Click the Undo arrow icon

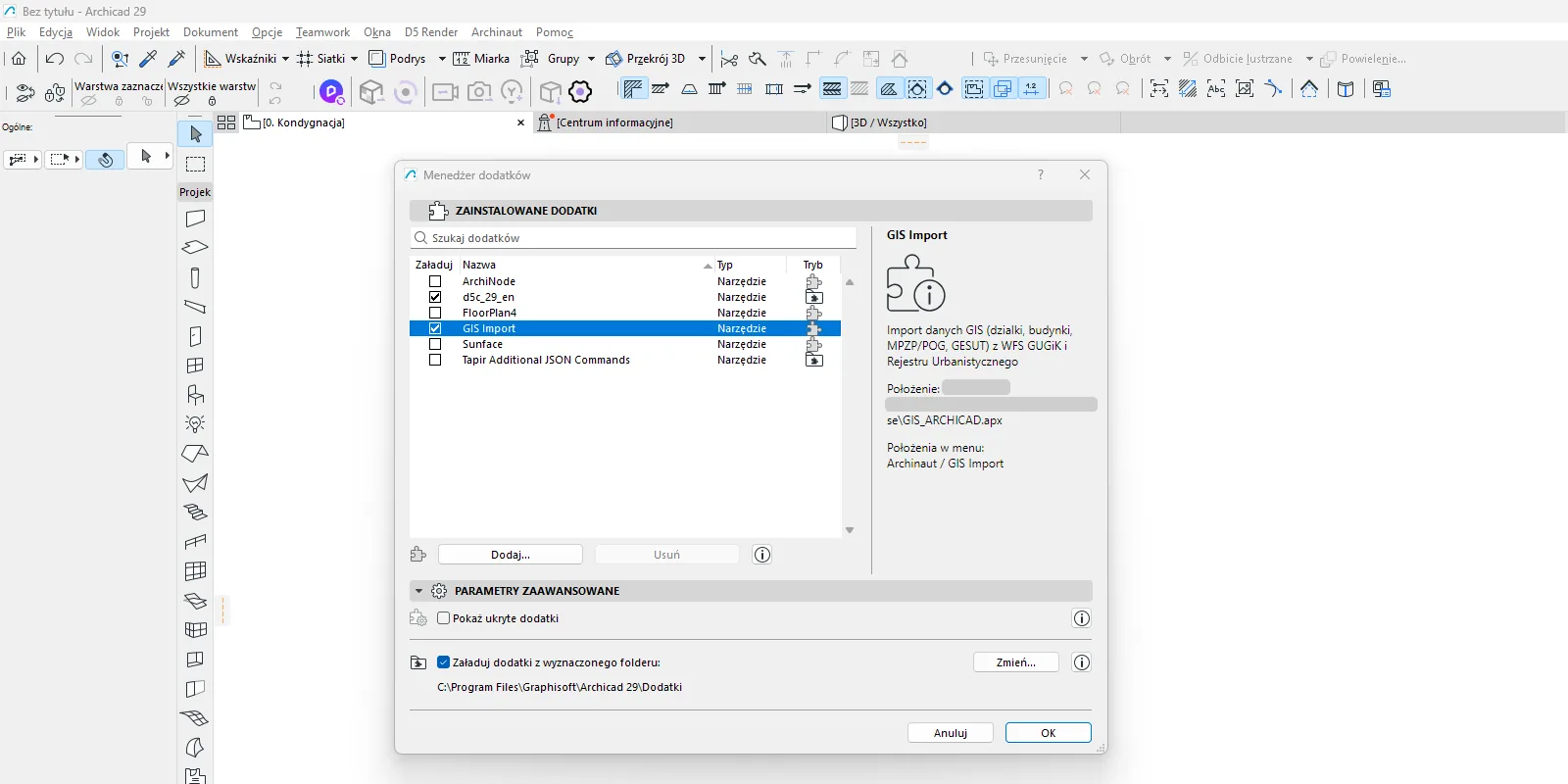pos(55,59)
